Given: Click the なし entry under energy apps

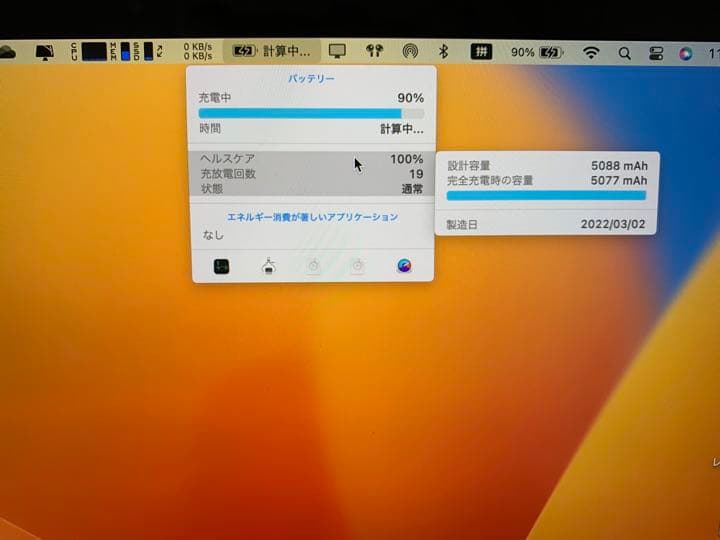Looking at the screenshot, I should (x=213, y=235).
